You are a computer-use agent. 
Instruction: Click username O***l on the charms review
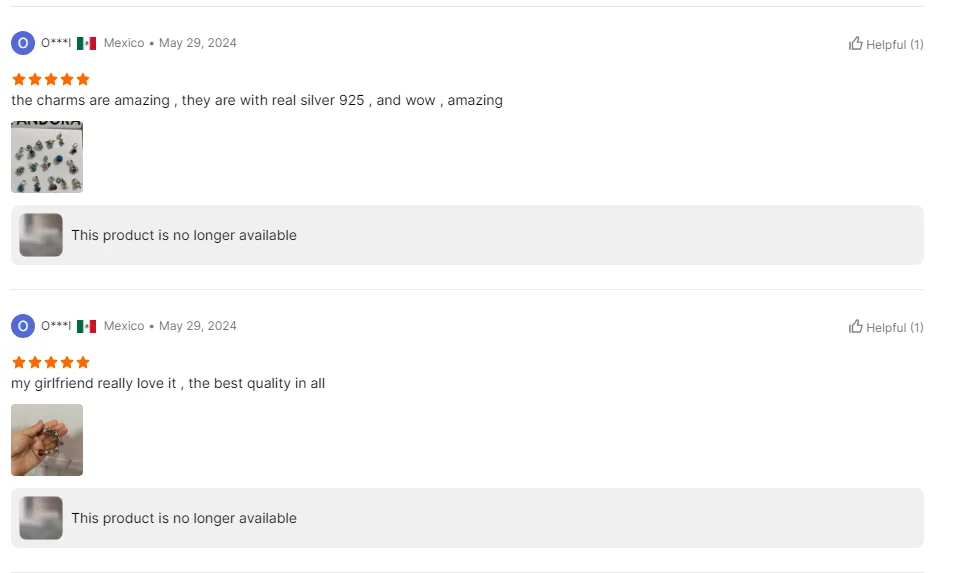click(56, 43)
